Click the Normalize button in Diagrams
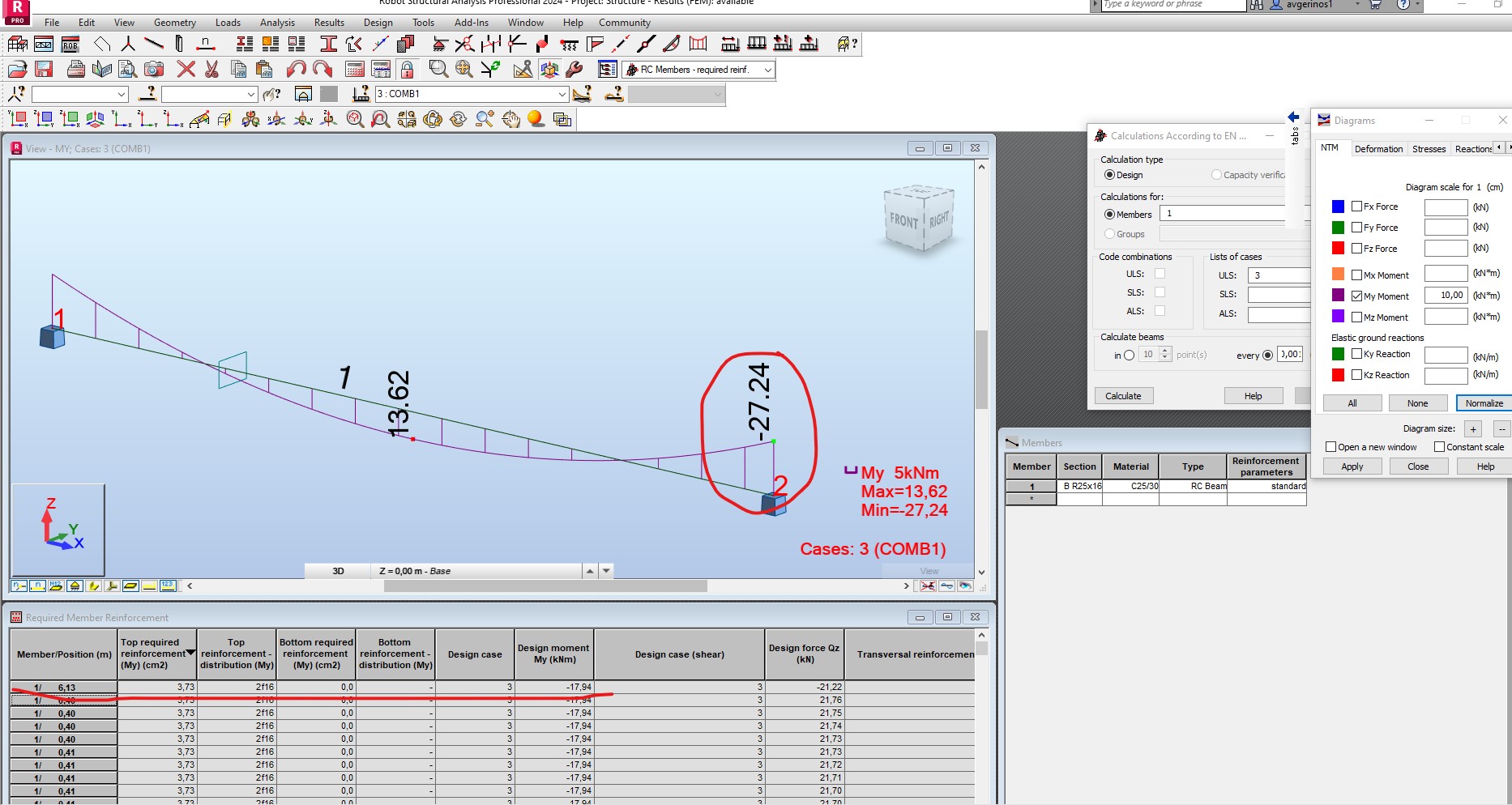This screenshot has width=1512, height=805. (1484, 402)
